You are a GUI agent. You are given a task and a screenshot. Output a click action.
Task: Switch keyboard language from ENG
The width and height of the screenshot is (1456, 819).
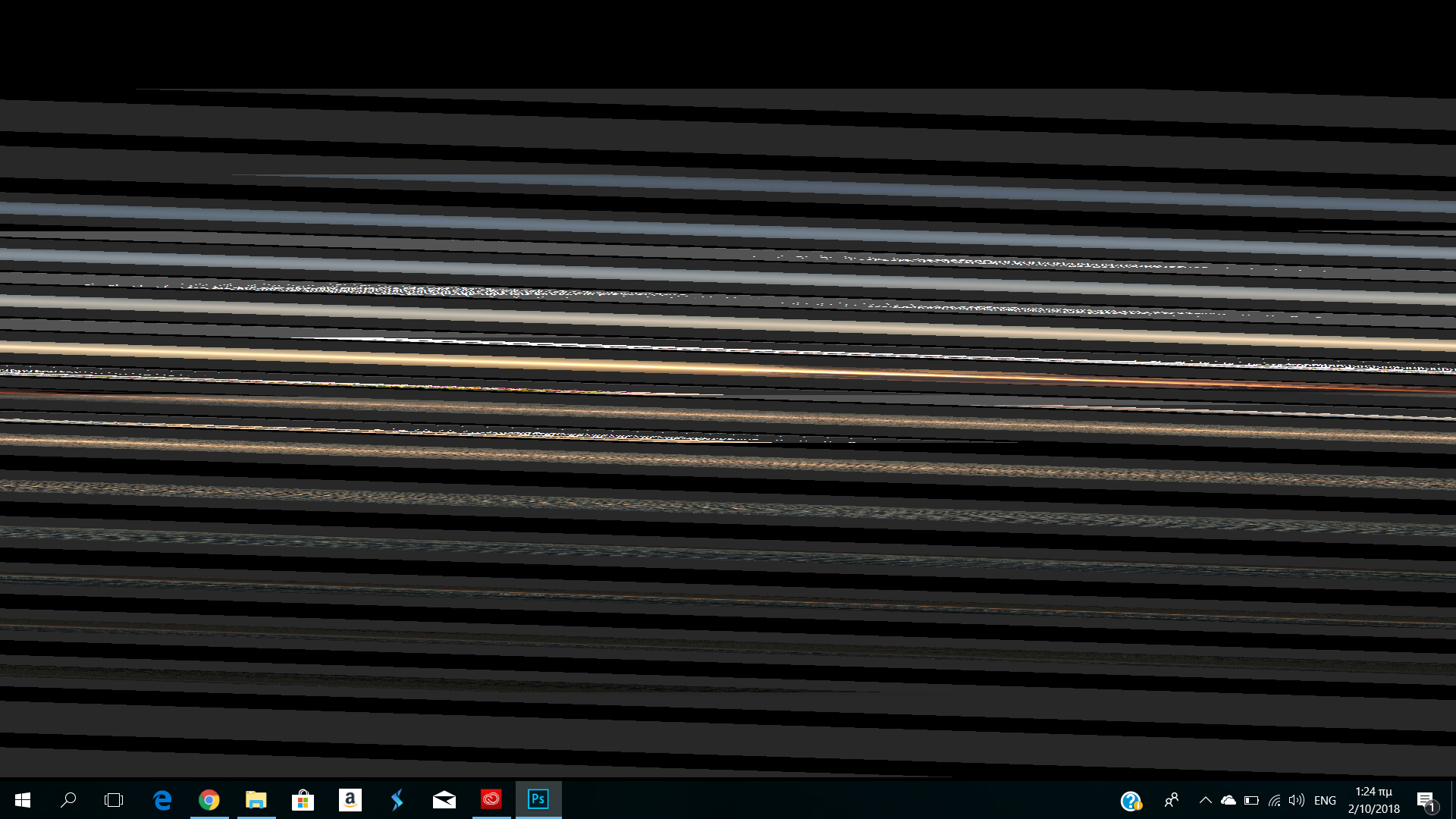tap(1325, 800)
